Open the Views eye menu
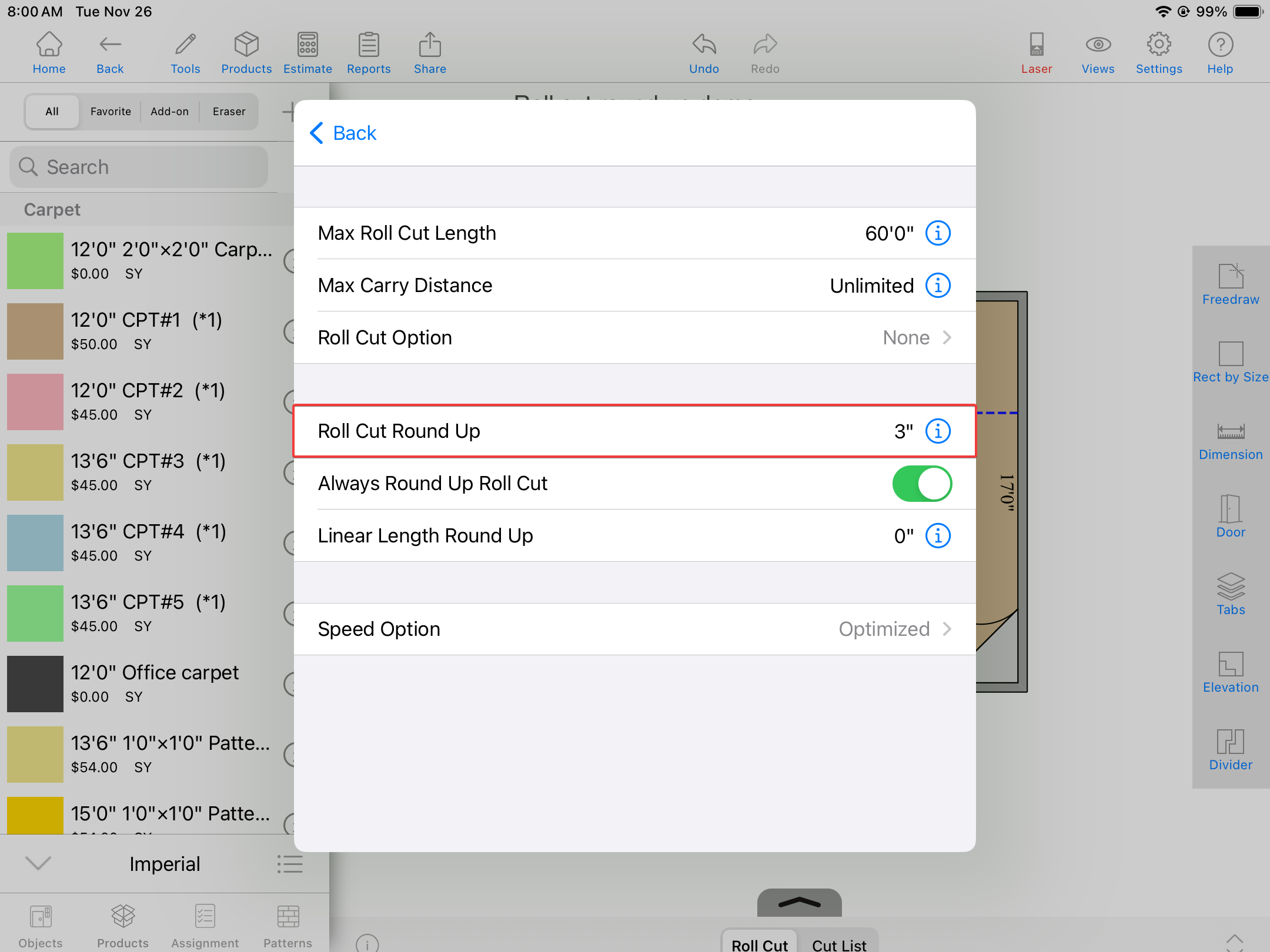1270x952 pixels. (x=1098, y=53)
